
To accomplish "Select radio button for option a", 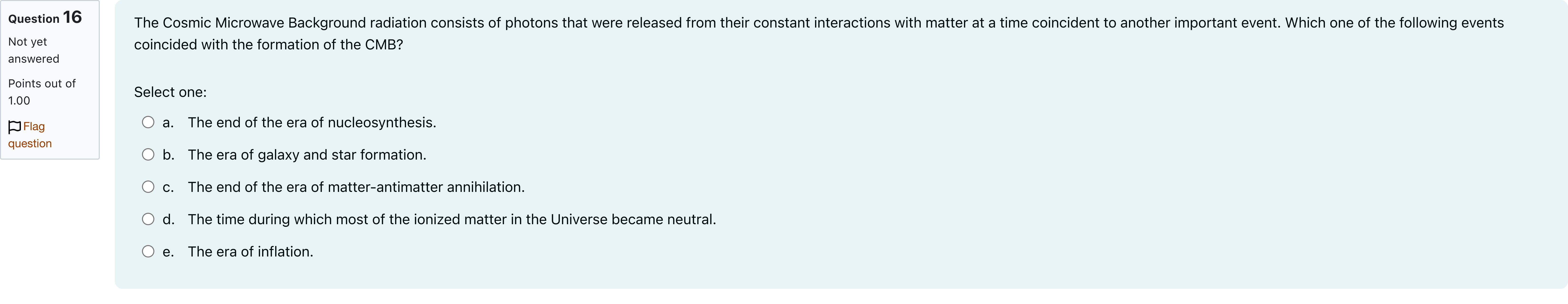I will (x=148, y=123).
